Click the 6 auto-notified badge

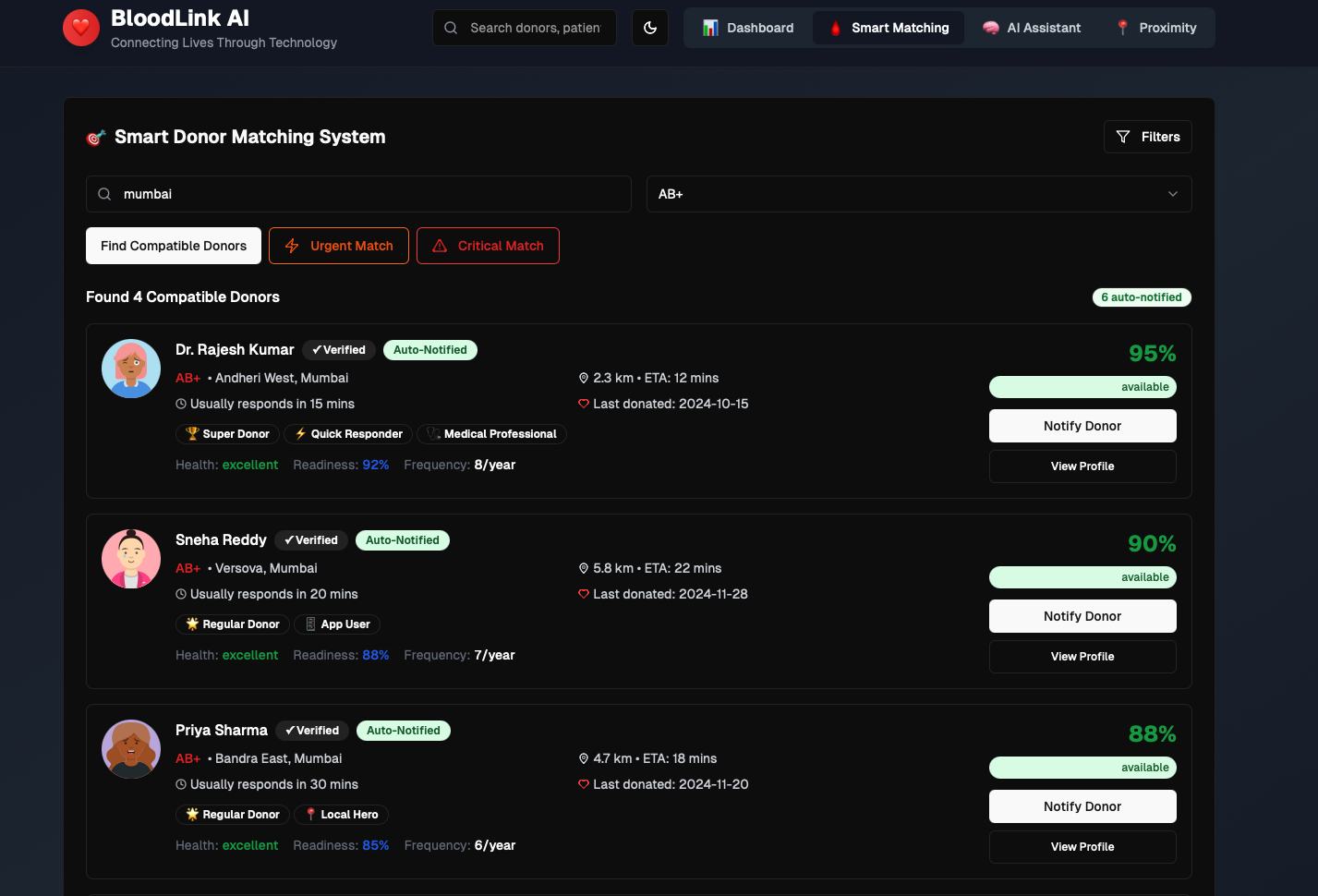pos(1142,297)
